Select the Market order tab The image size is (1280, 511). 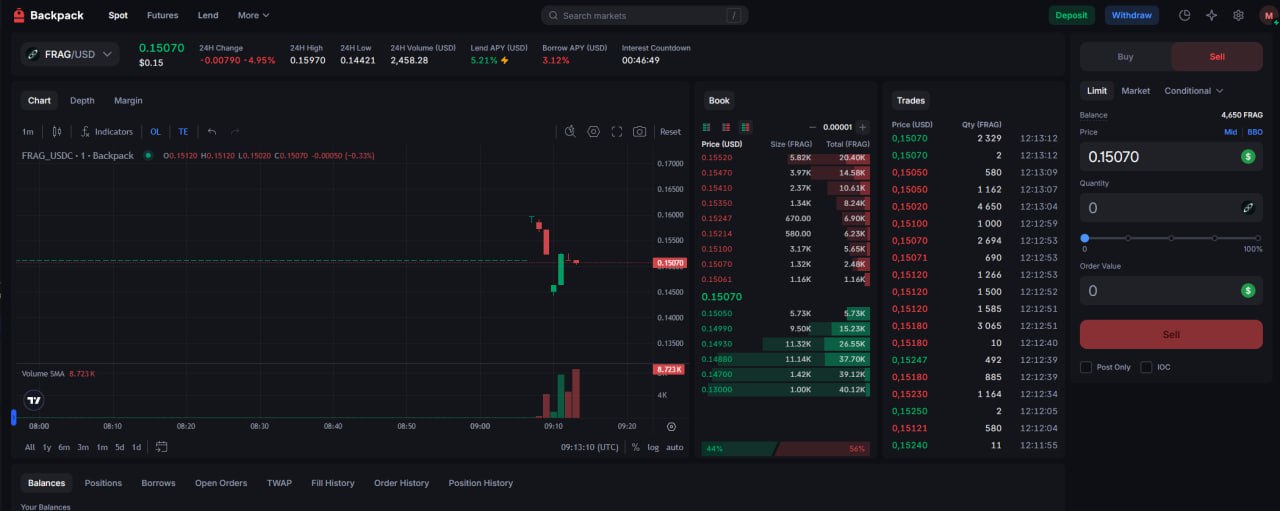[x=1135, y=91]
